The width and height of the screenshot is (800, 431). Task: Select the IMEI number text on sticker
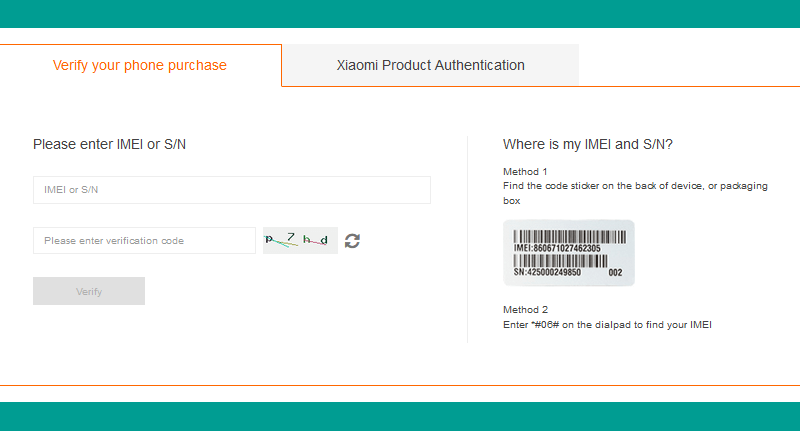tap(557, 248)
